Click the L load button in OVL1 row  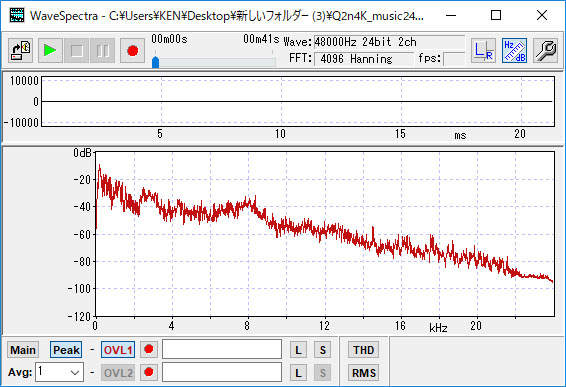pyautogui.click(x=298, y=350)
